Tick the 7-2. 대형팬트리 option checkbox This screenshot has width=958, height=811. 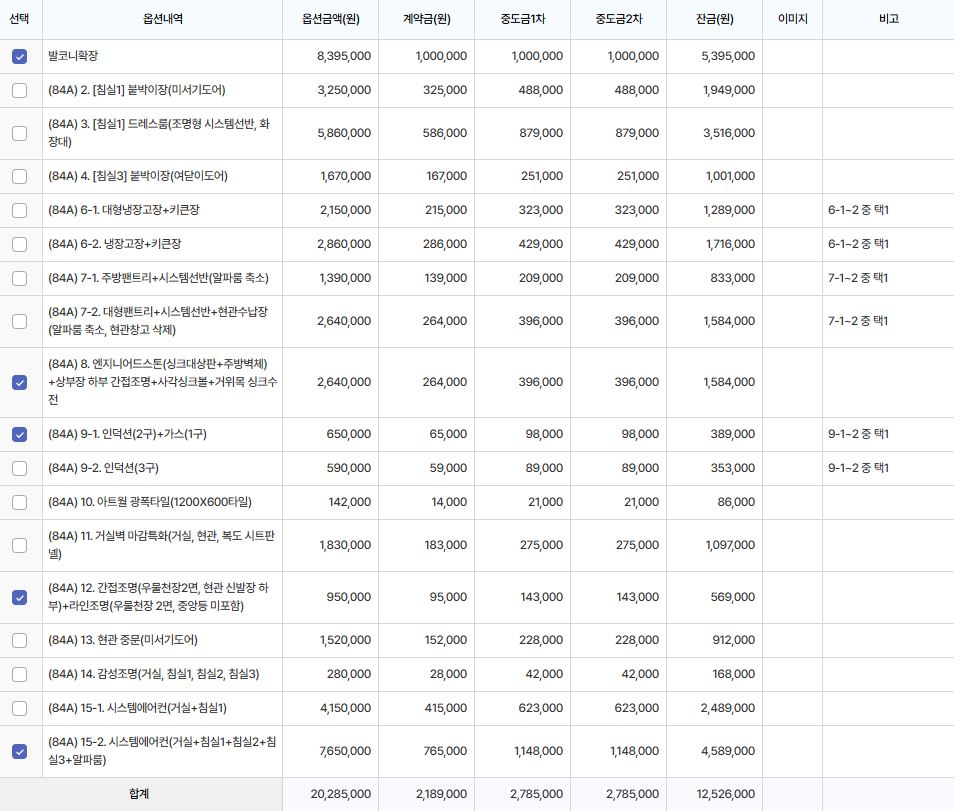pyautogui.click(x=20, y=321)
